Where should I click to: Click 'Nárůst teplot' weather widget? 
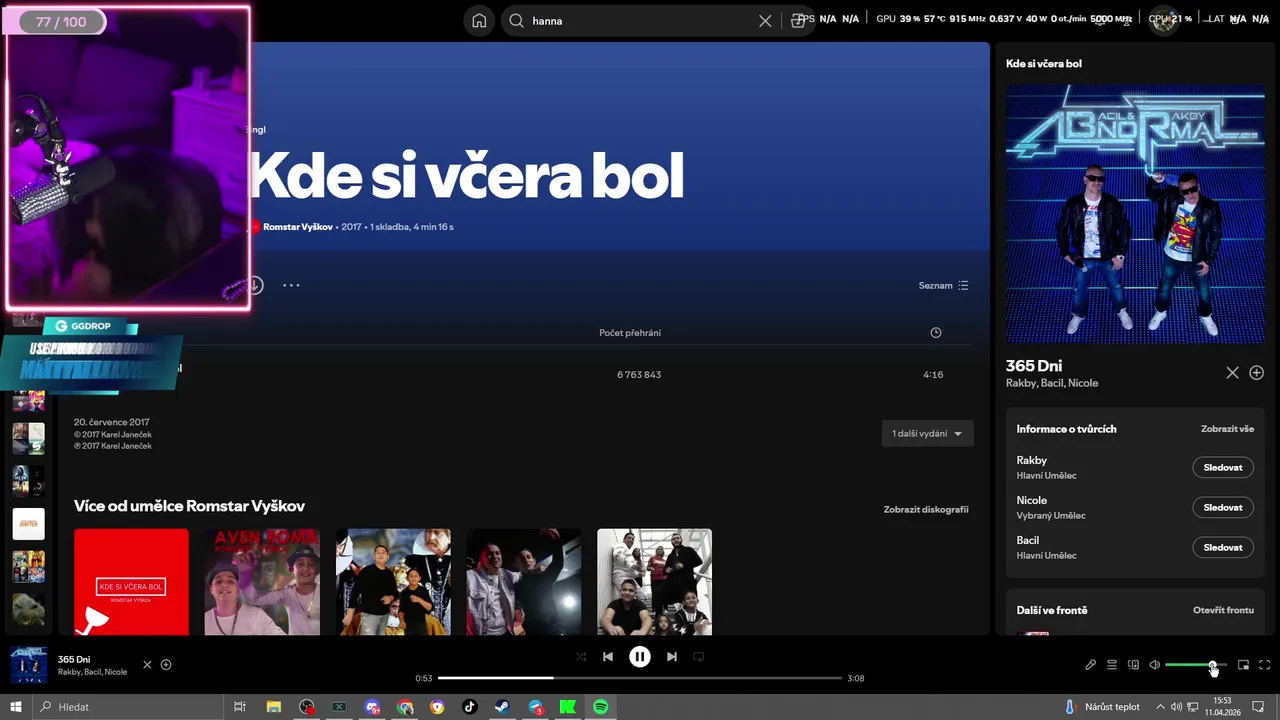[x=1101, y=707]
